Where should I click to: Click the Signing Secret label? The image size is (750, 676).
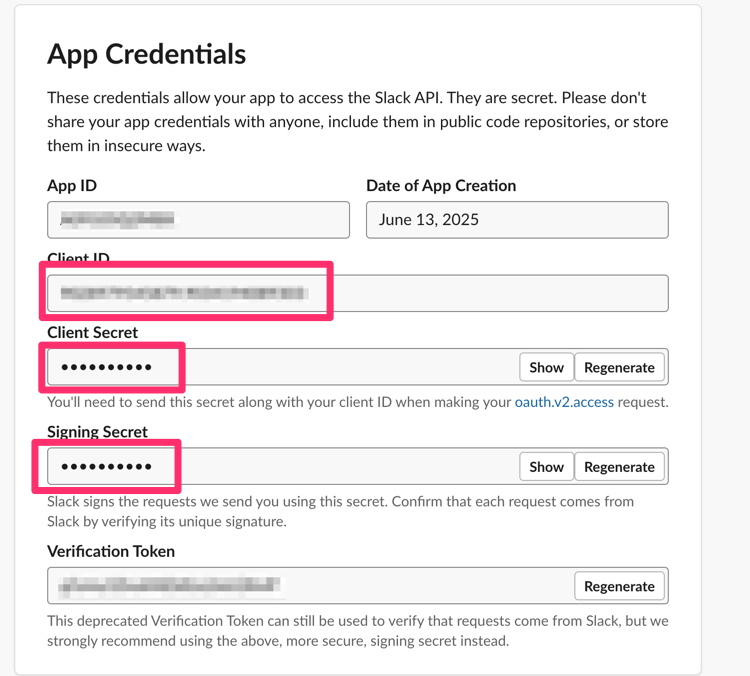(97, 432)
